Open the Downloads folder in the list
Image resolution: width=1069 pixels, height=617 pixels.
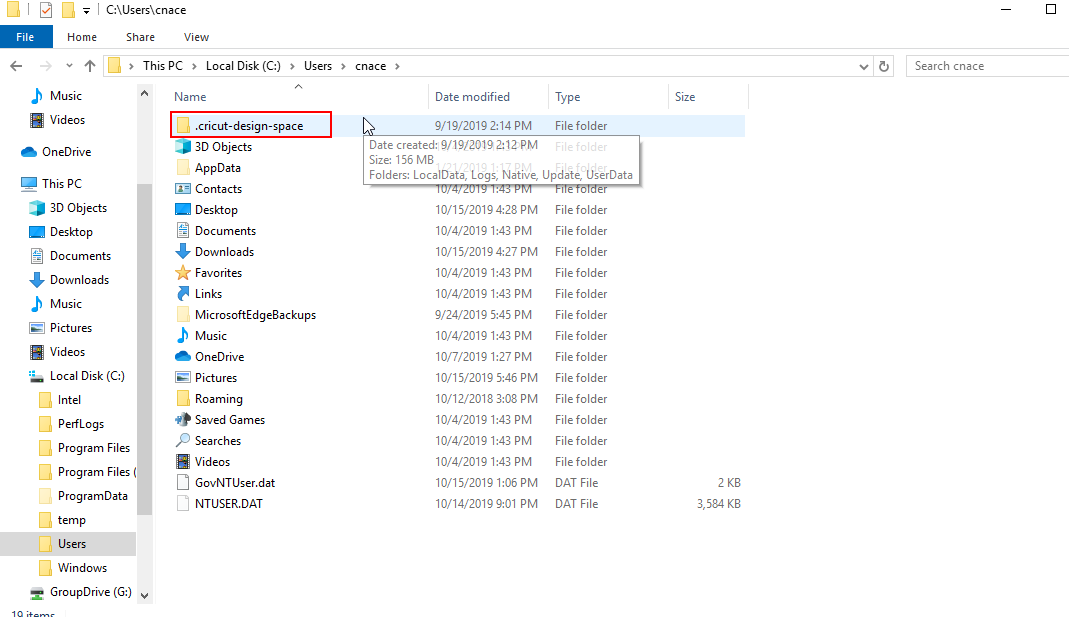pos(223,251)
